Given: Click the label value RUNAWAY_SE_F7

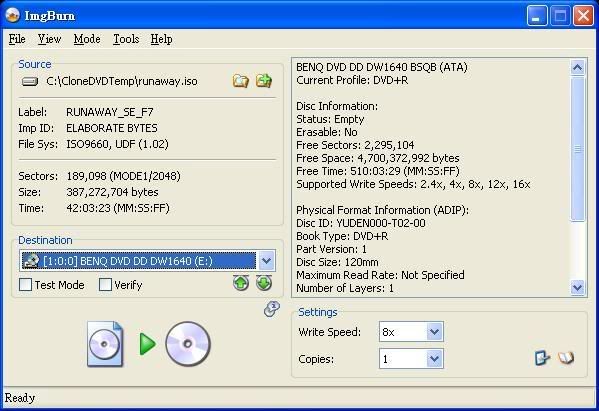Looking at the screenshot, I should click(110, 112).
